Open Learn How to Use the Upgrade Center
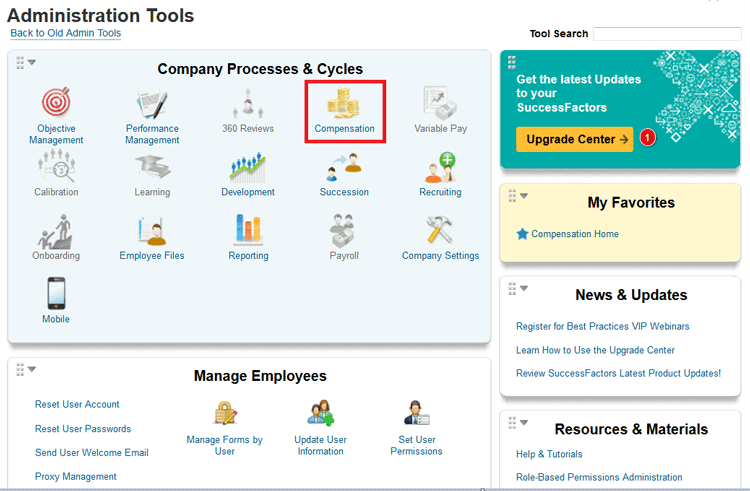750x491 pixels. point(595,350)
